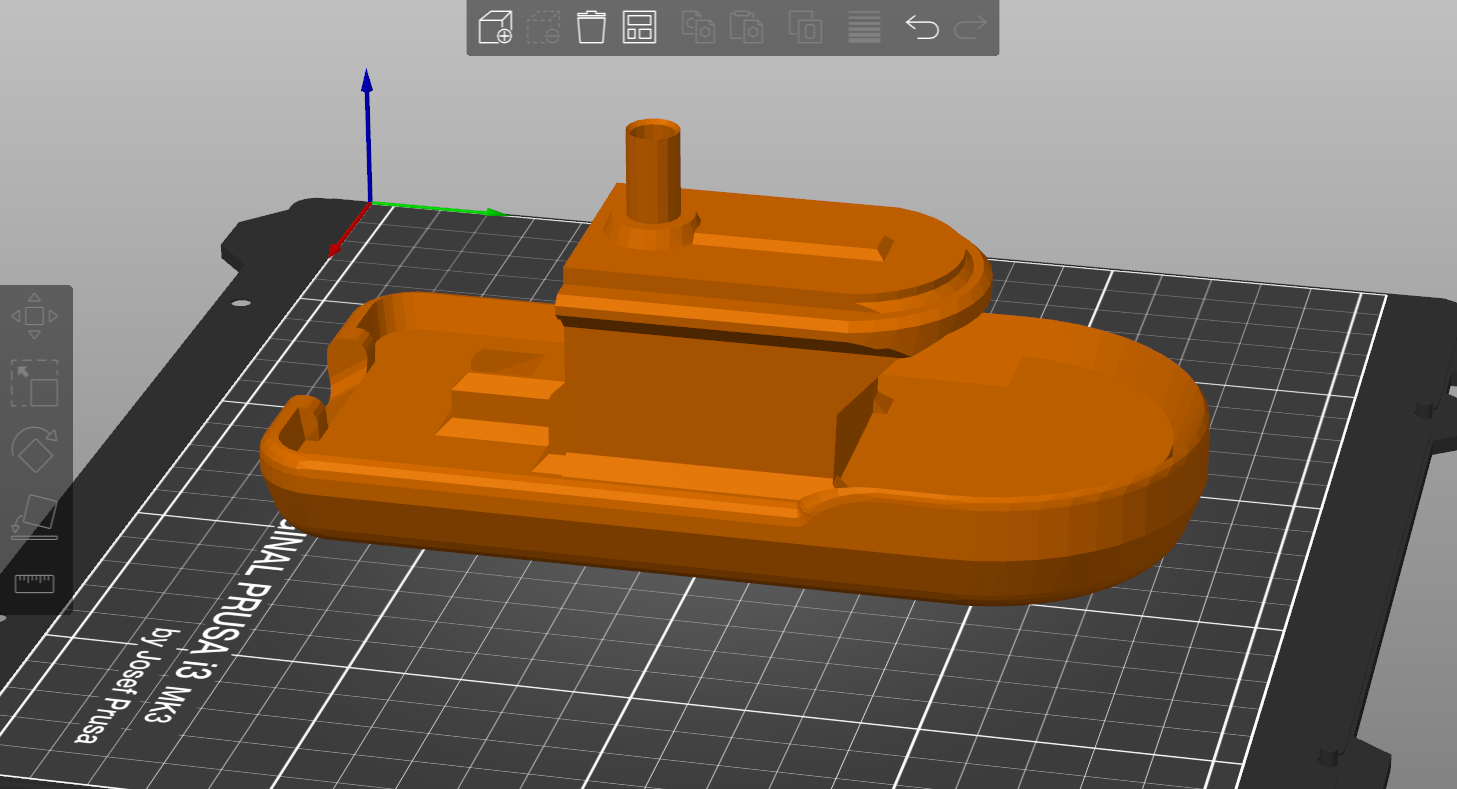Select the Move gizmo tool
1457x789 pixels.
34,316
